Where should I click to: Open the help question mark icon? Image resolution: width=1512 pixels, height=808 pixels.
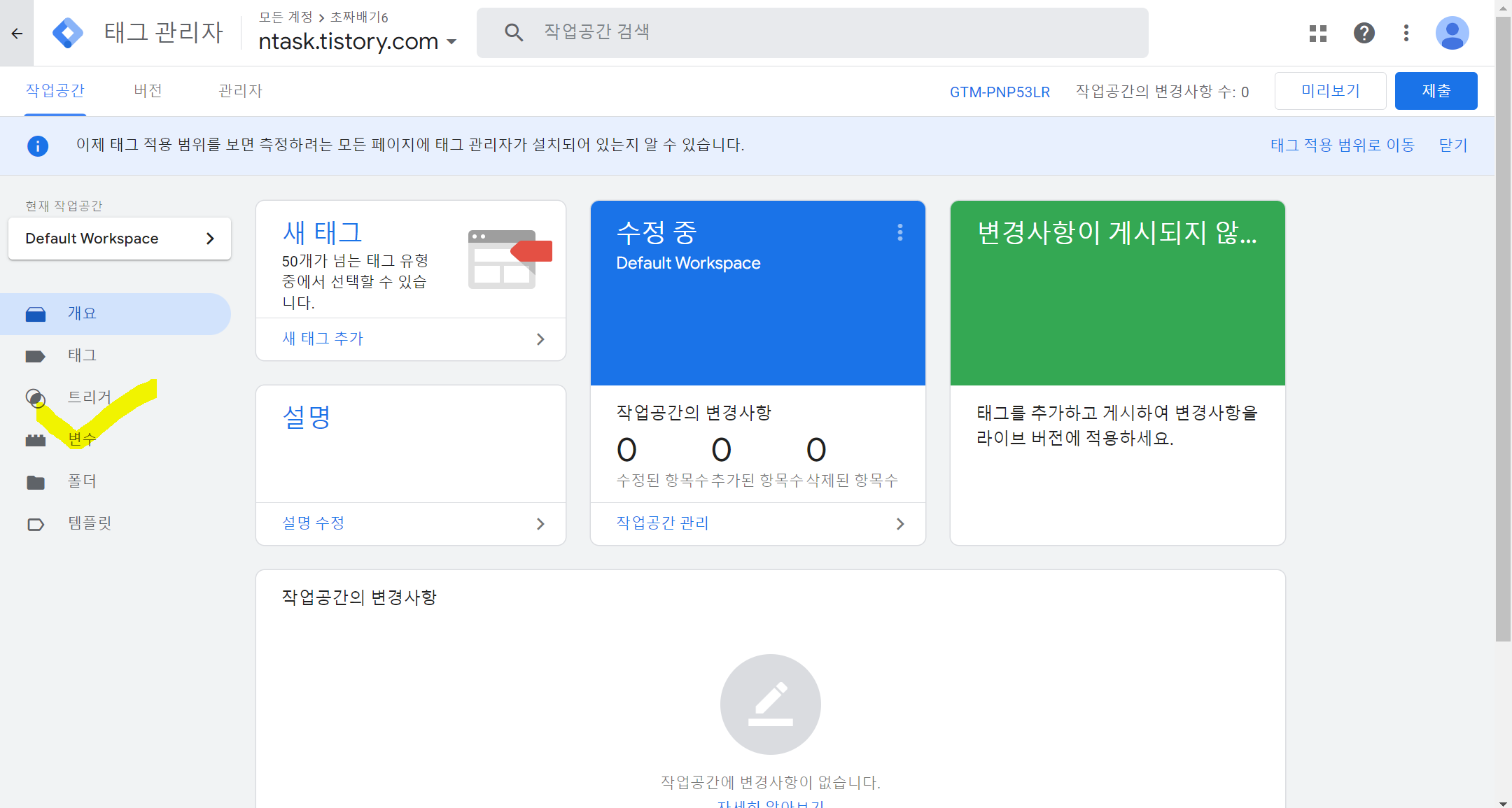(1364, 33)
